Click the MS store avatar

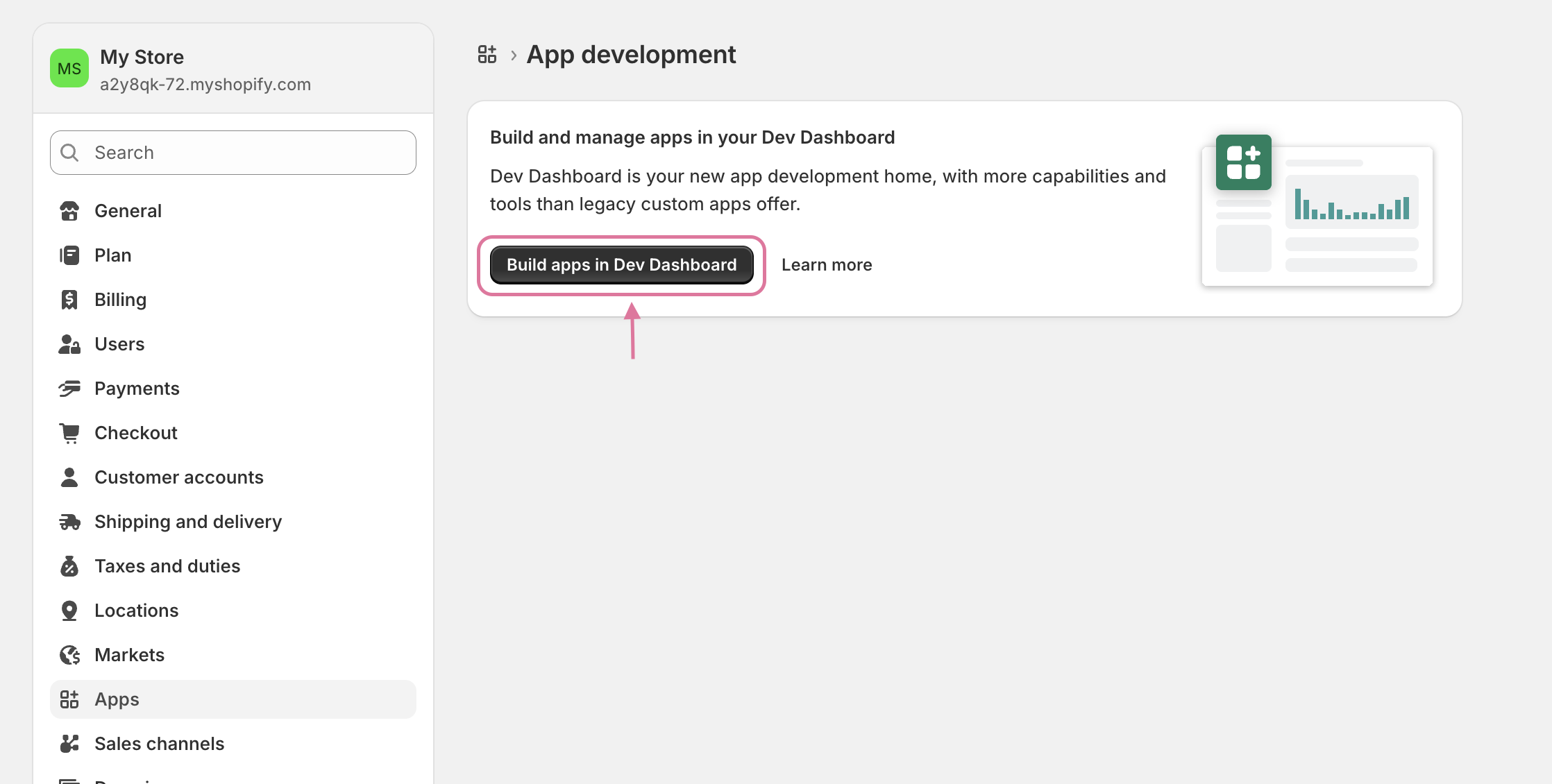point(69,68)
